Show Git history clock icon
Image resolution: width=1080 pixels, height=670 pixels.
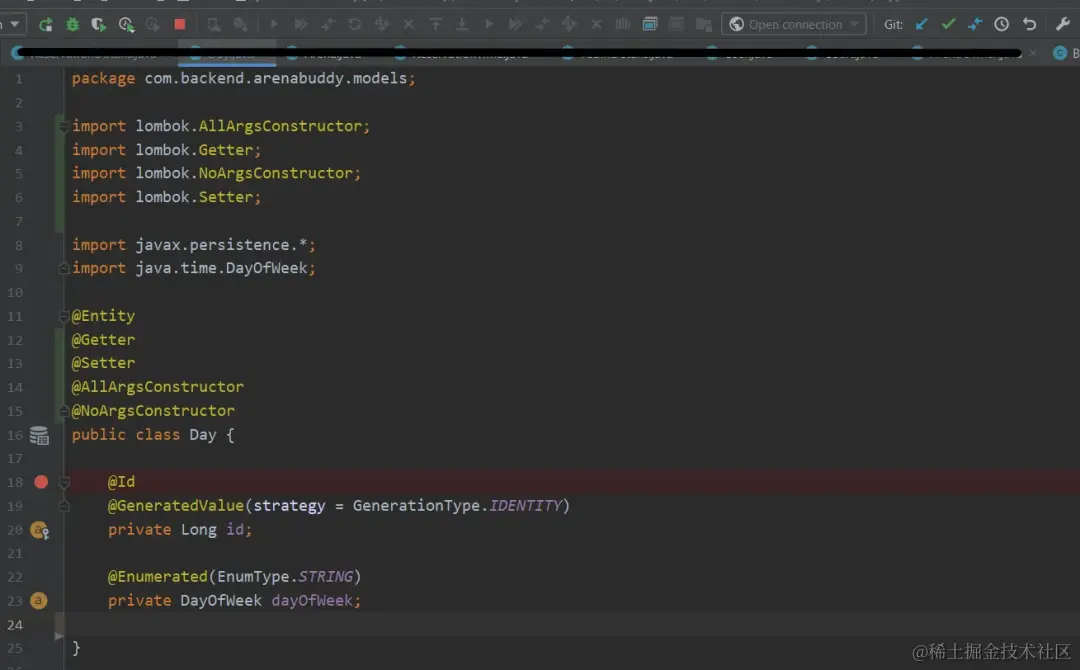(1001, 24)
